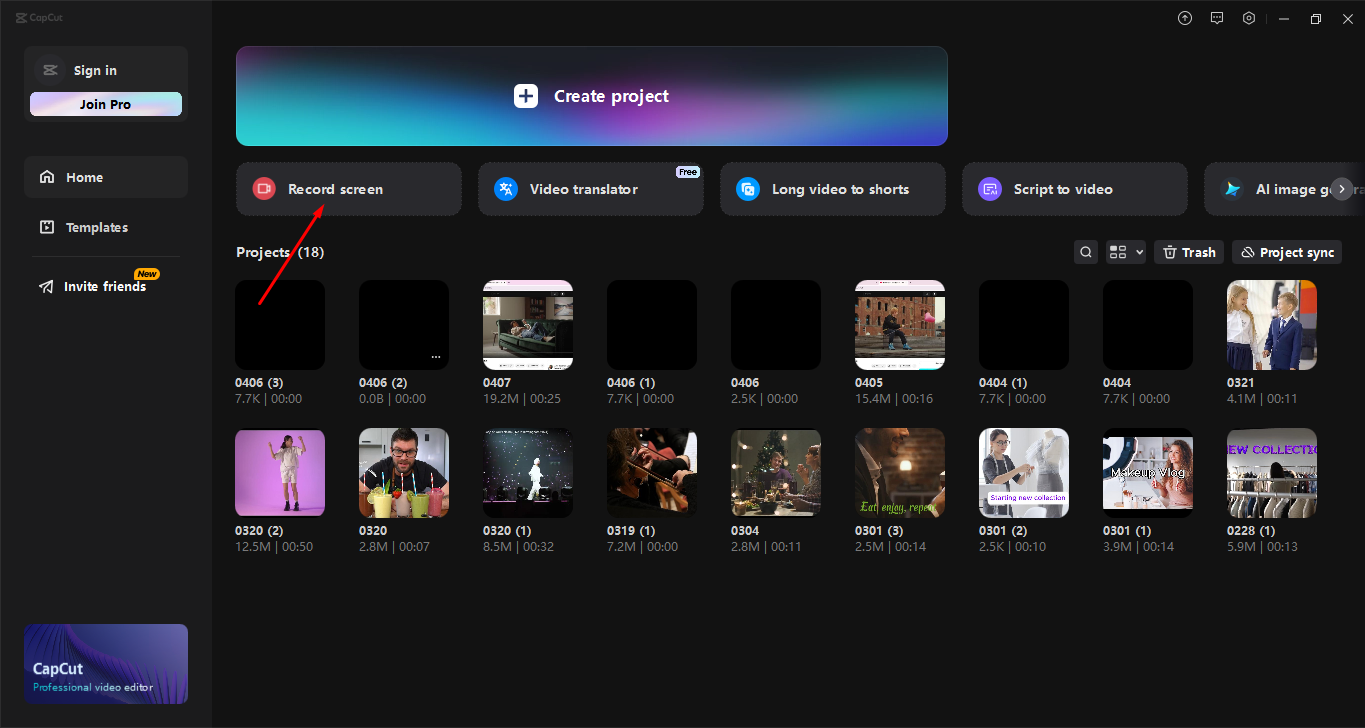Open the Trash
Screen dimensions: 1365x728
pyautogui.click(x=1189, y=253)
